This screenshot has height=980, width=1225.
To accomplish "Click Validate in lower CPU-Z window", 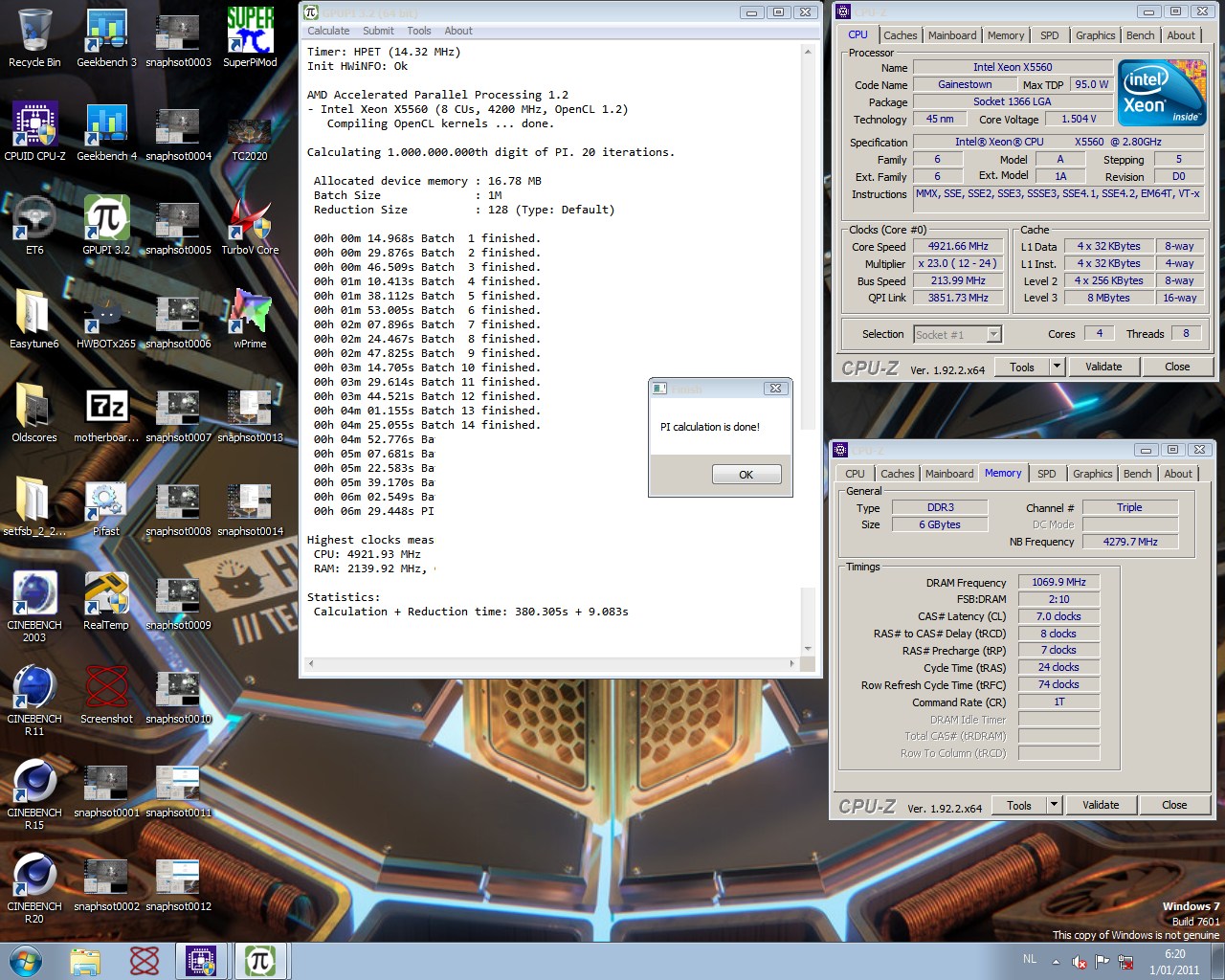I will pos(1101,805).
